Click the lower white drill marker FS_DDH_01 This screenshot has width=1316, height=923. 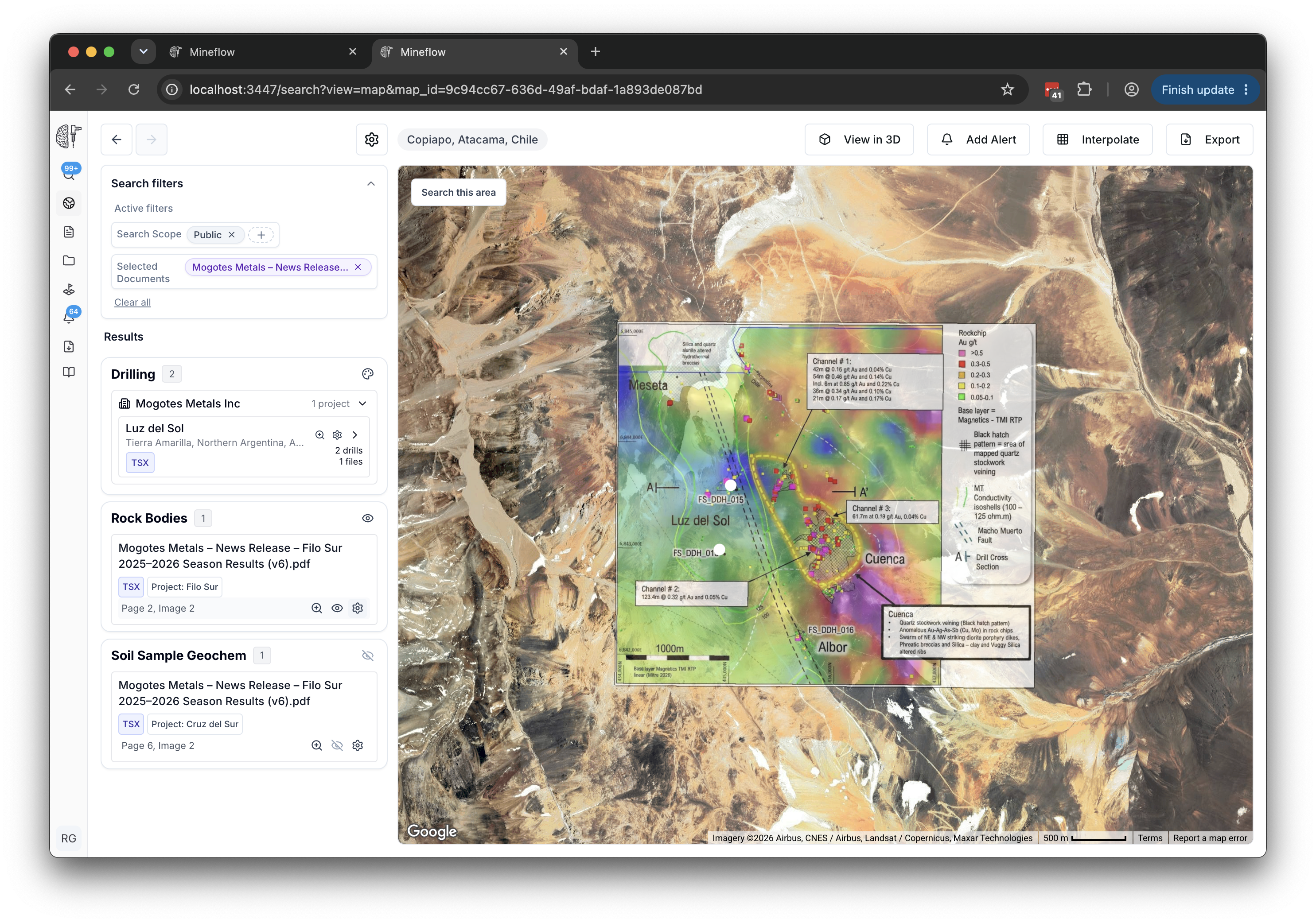(719, 550)
